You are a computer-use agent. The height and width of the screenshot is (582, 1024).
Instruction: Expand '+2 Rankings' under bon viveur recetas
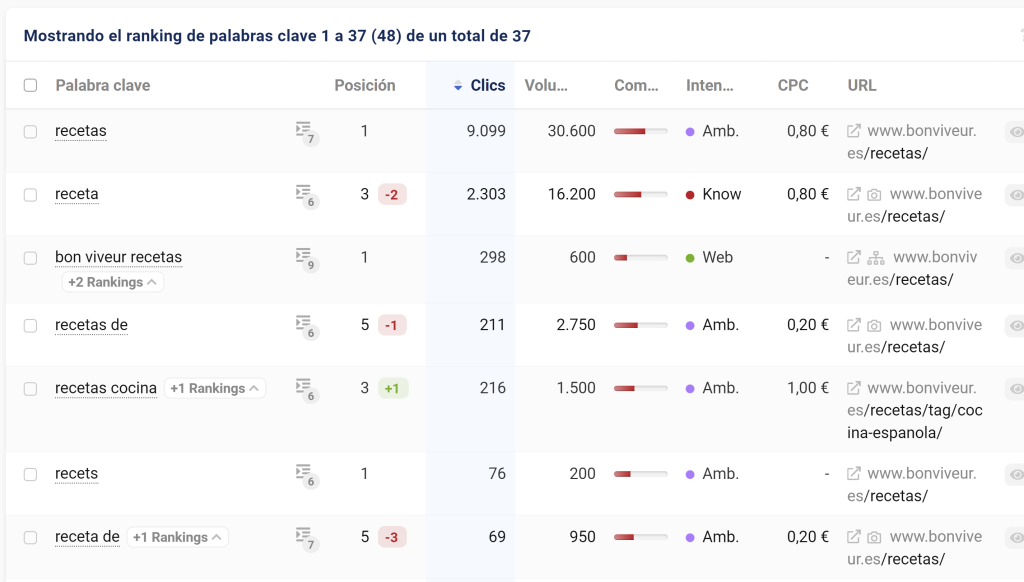click(x=112, y=283)
